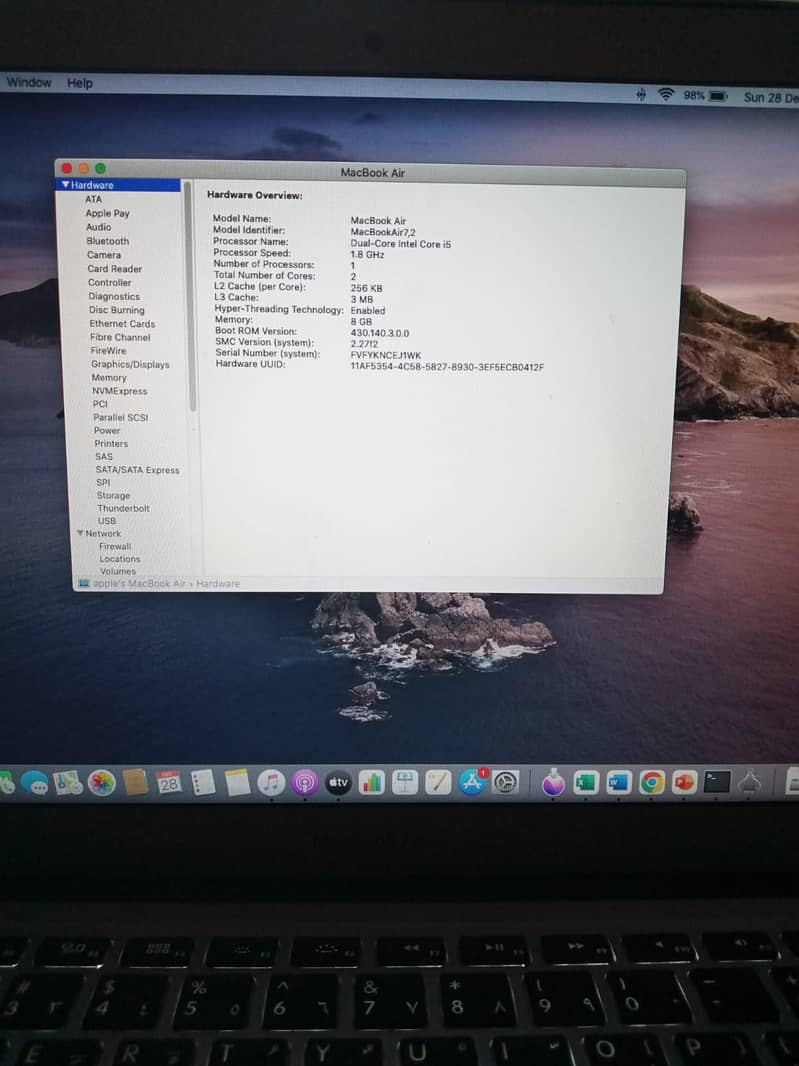The width and height of the screenshot is (799, 1066).
Task: Select Camera in the sidebar
Action: (104, 255)
